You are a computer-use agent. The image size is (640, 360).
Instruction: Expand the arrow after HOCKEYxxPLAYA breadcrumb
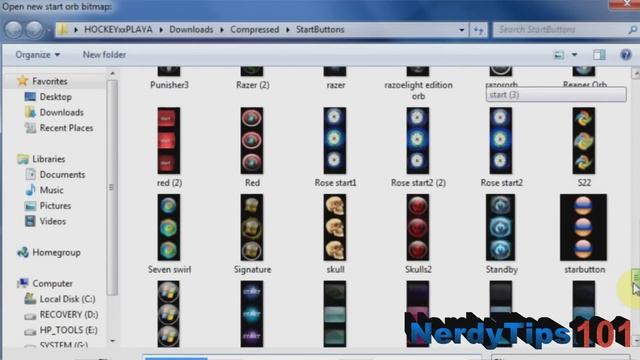tap(161, 30)
